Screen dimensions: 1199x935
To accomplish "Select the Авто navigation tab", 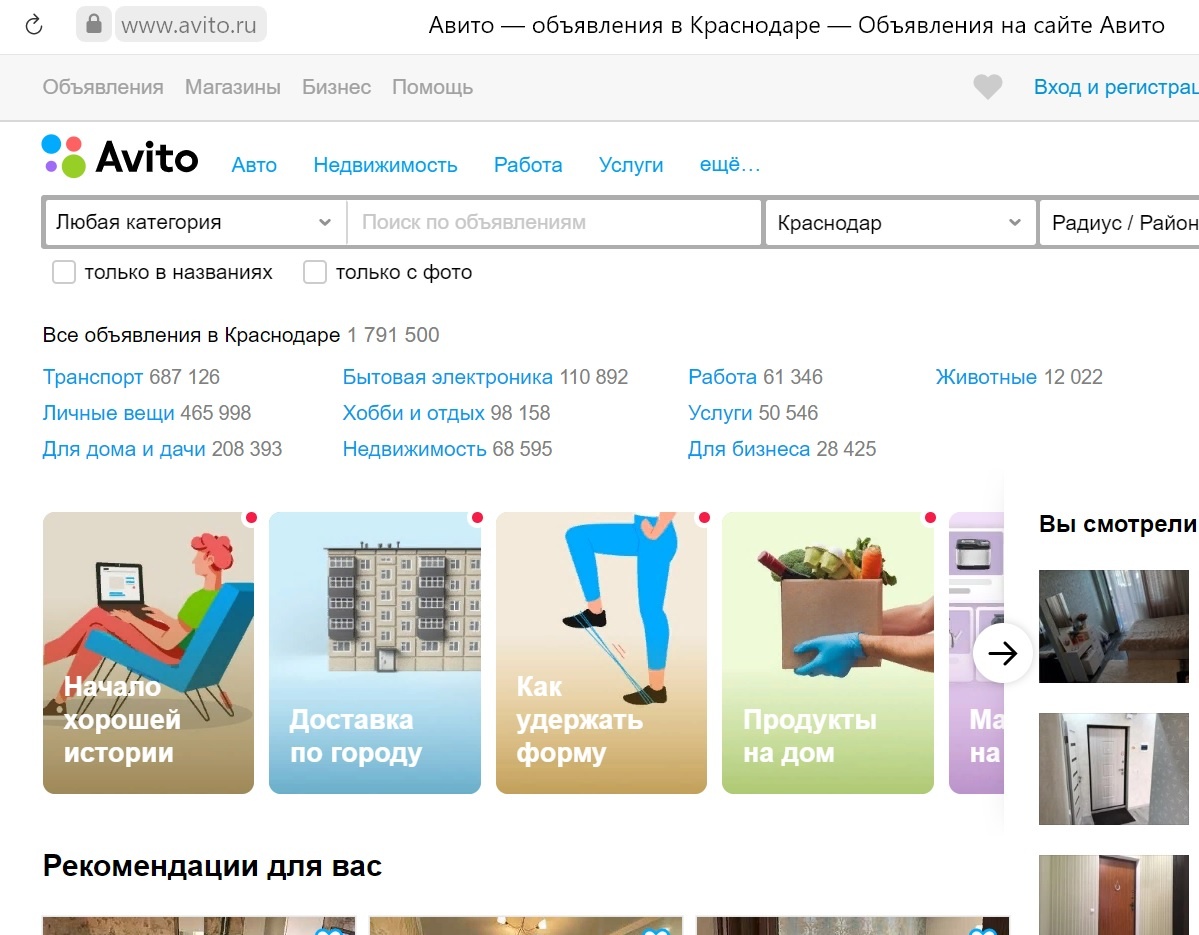I will [254, 165].
